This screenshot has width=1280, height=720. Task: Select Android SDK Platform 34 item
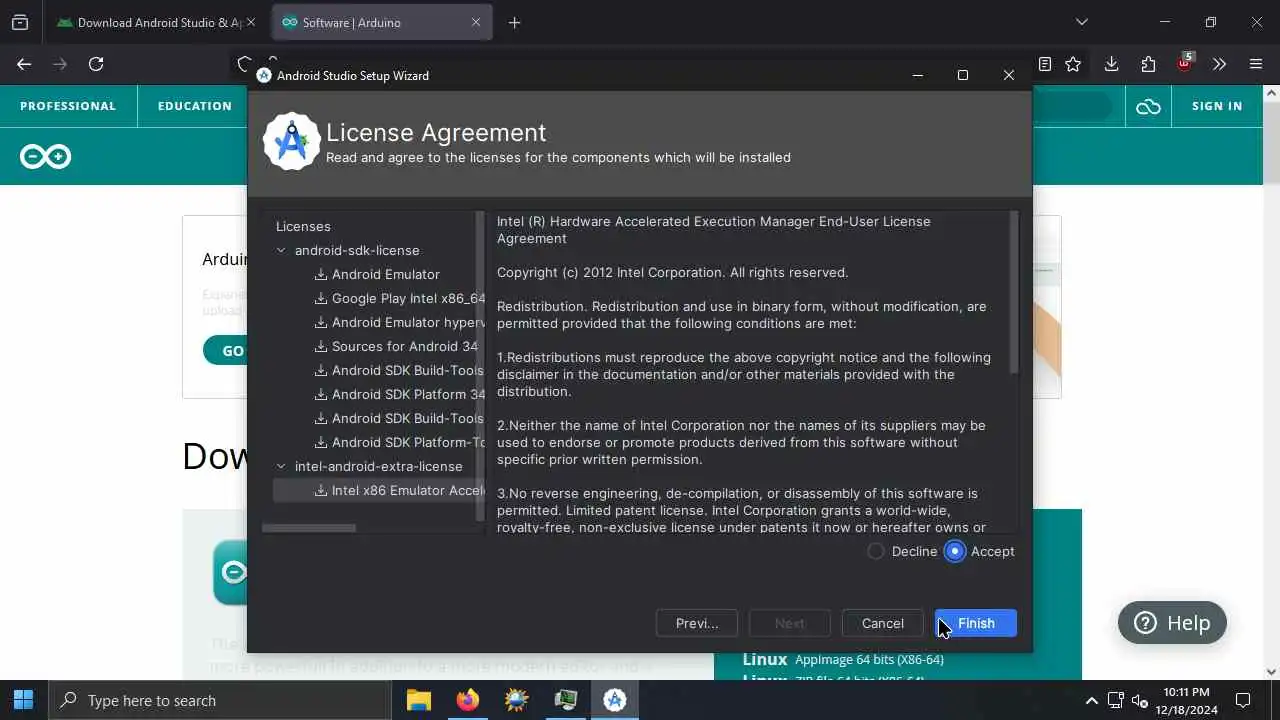click(x=408, y=394)
